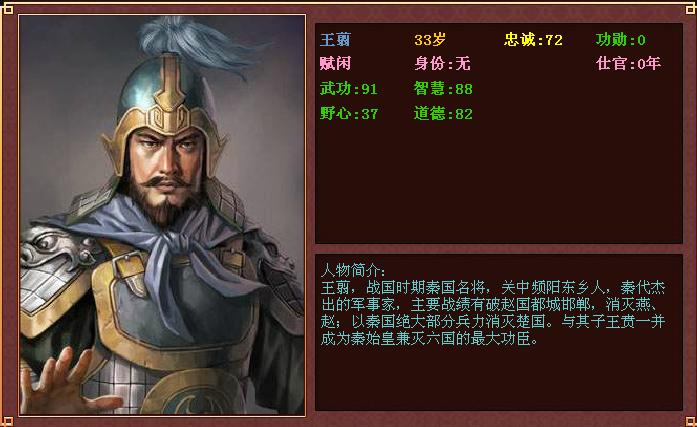Select the 忠诚:72 loyalty stat

click(x=533, y=40)
